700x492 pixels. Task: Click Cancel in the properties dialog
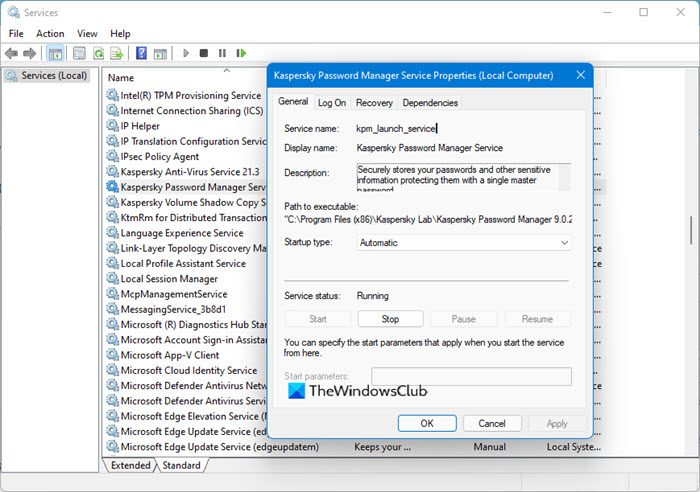tap(492, 423)
